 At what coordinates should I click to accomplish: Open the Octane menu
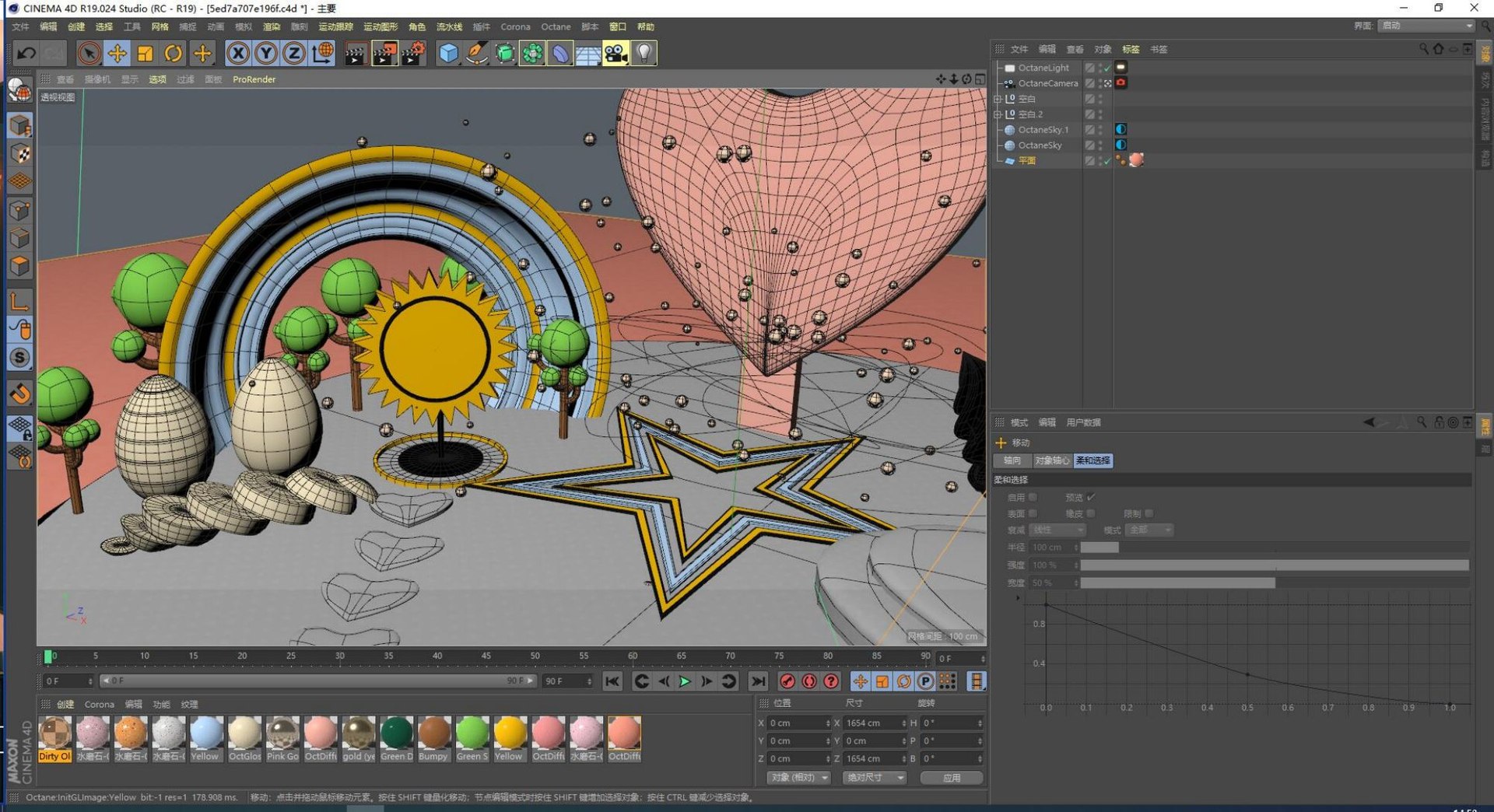pyautogui.click(x=556, y=26)
